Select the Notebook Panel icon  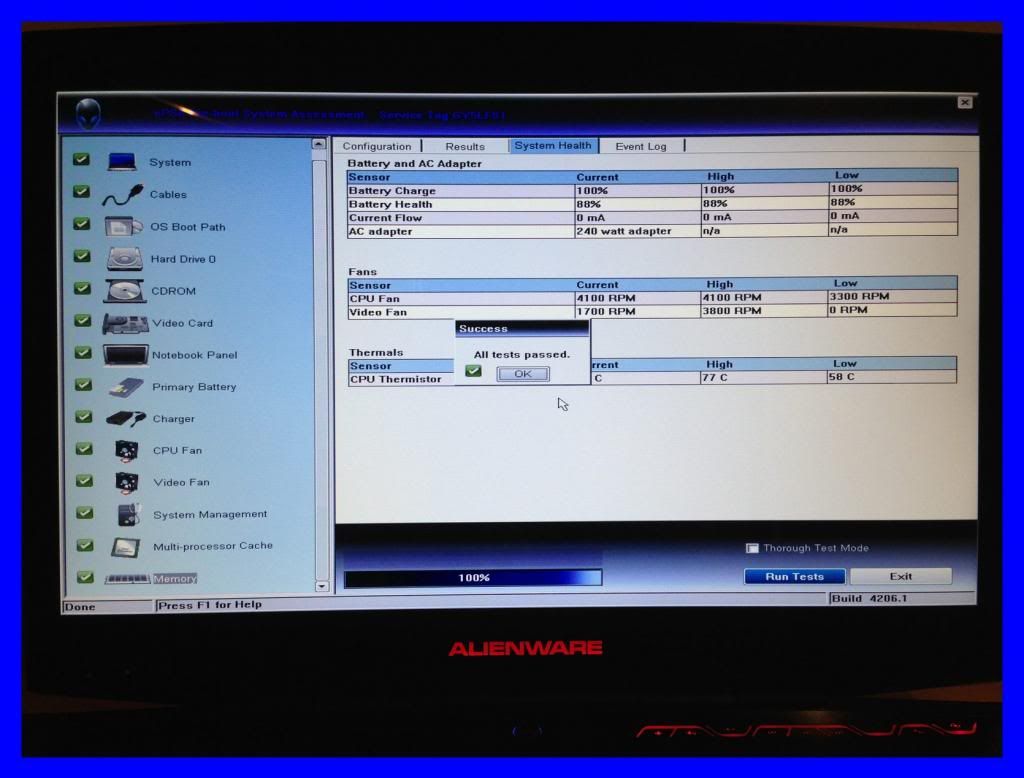(x=126, y=355)
